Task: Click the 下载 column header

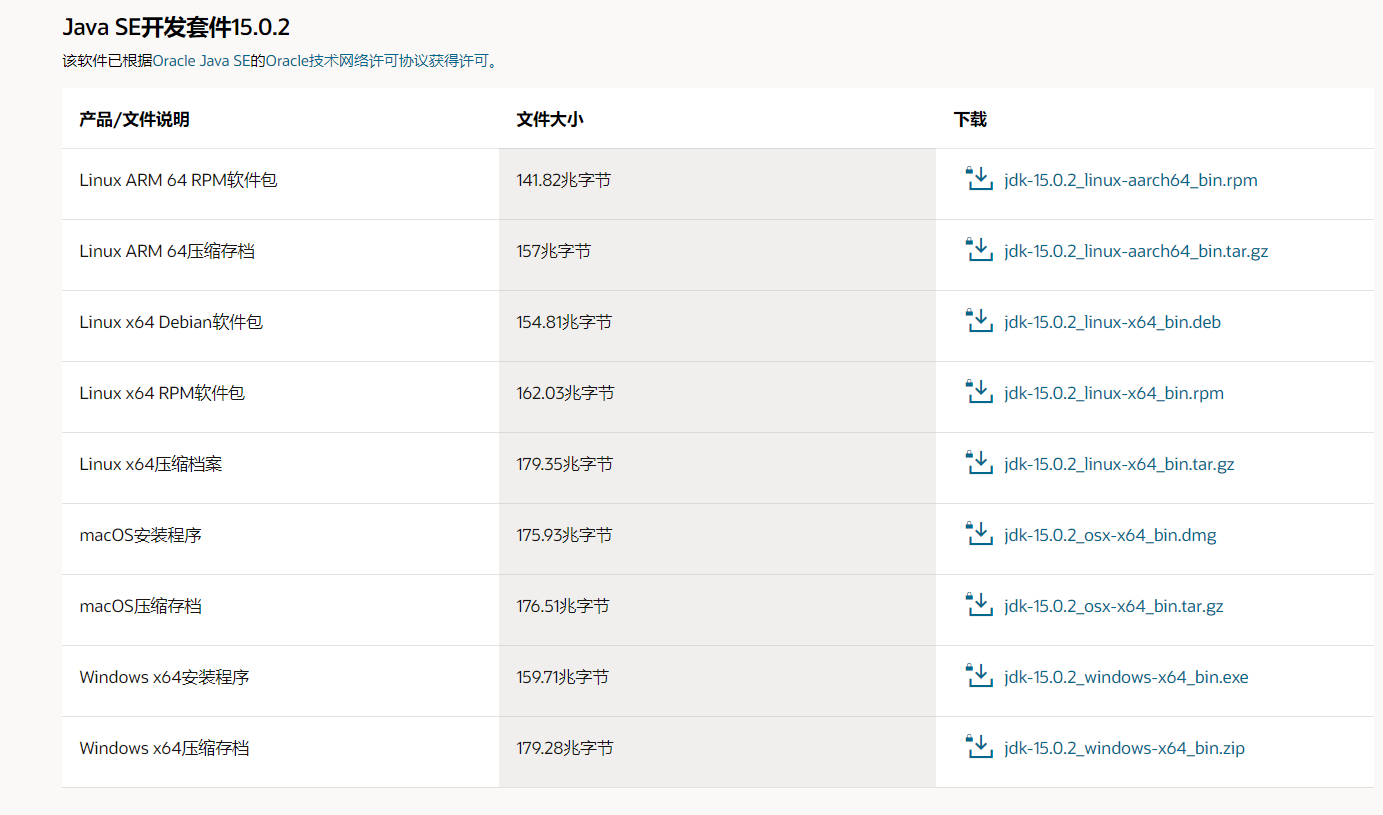Action: point(970,119)
